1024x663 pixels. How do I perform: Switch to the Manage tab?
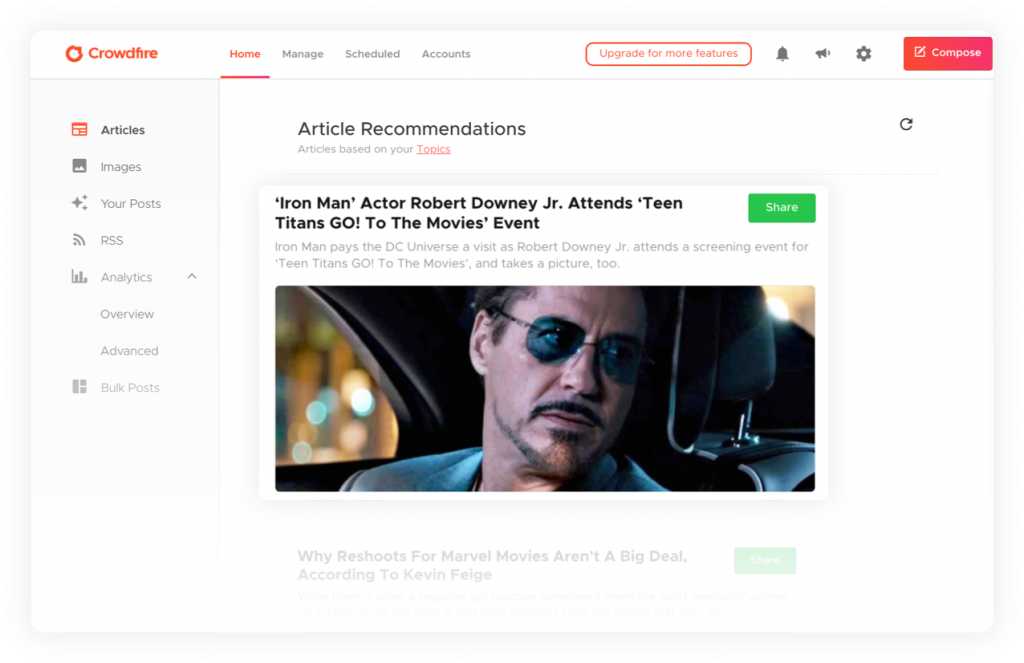302,54
